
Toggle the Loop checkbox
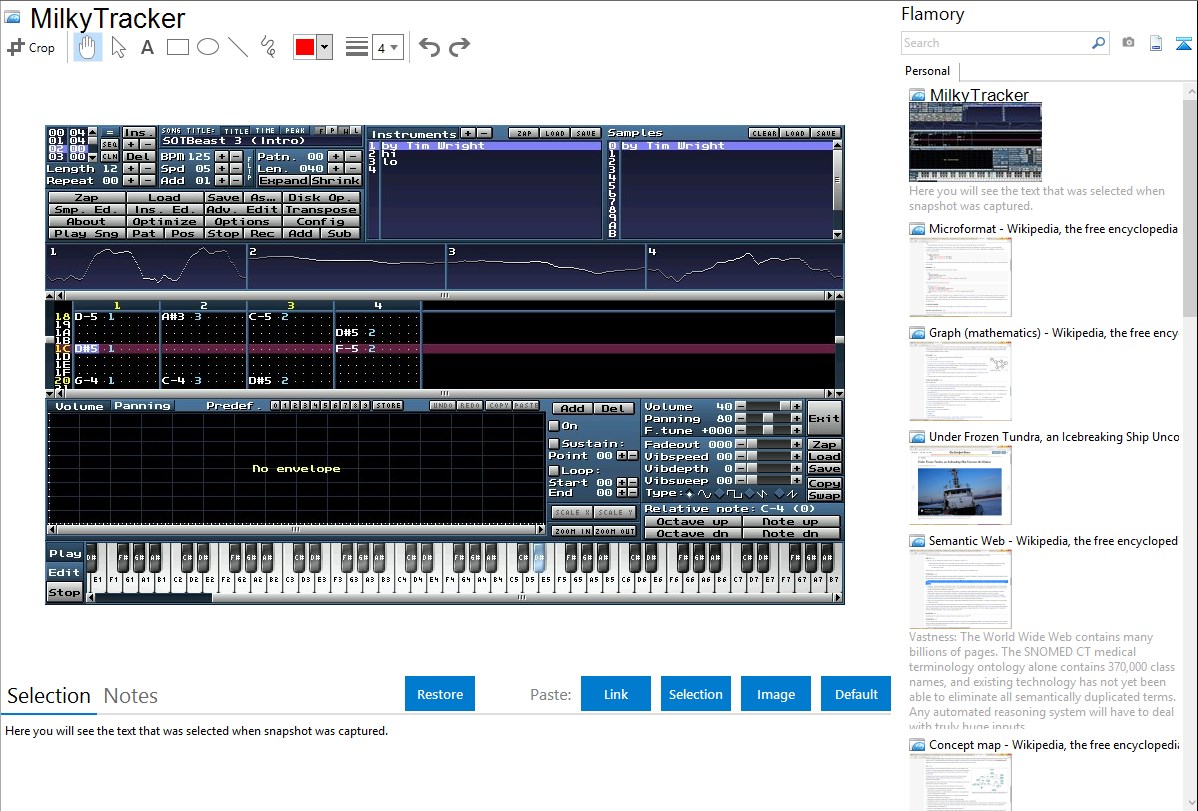click(x=554, y=470)
